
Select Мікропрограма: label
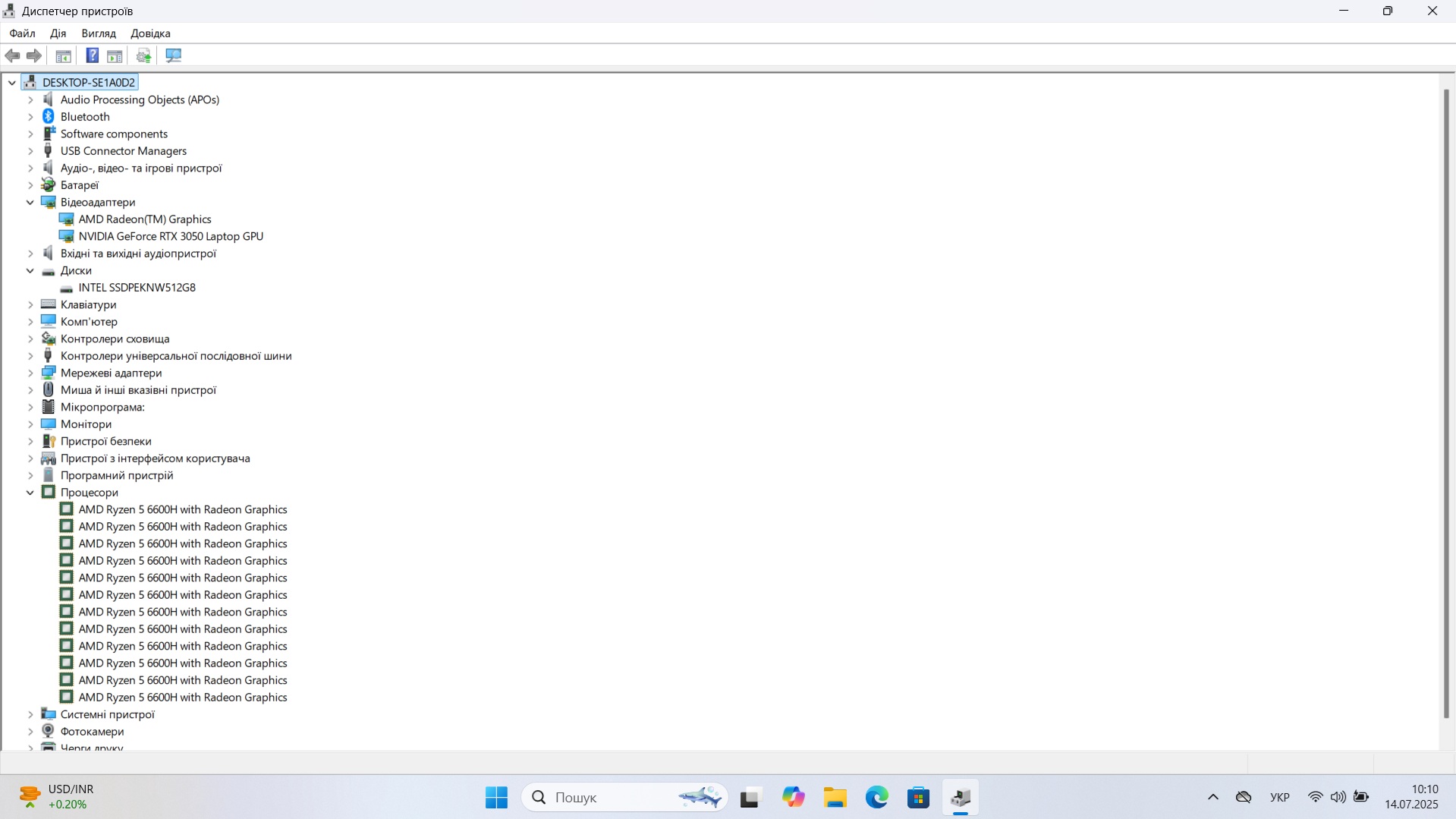tap(102, 407)
